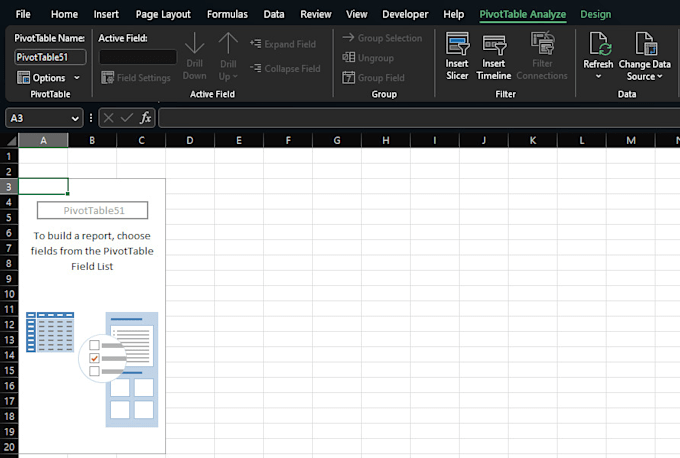The image size is (680, 458).
Task: Open the File menu
Action: click(x=23, y=14)
